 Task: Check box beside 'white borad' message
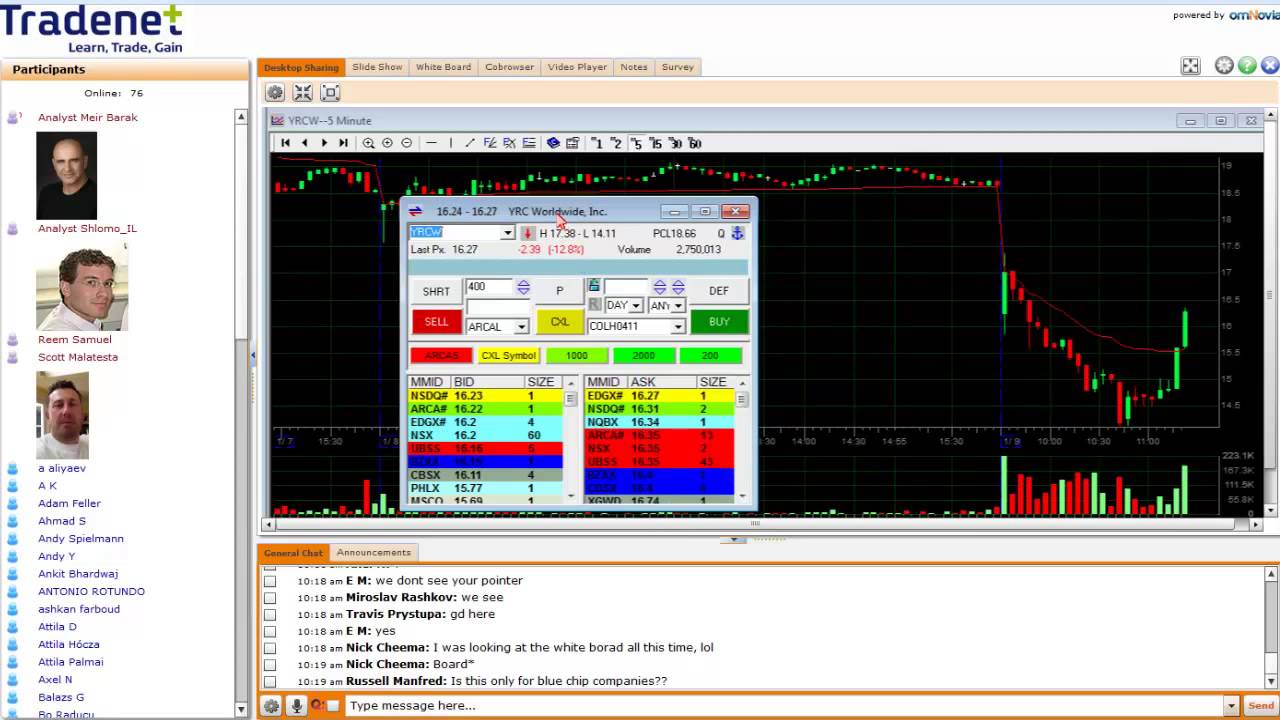pos(269,647)
